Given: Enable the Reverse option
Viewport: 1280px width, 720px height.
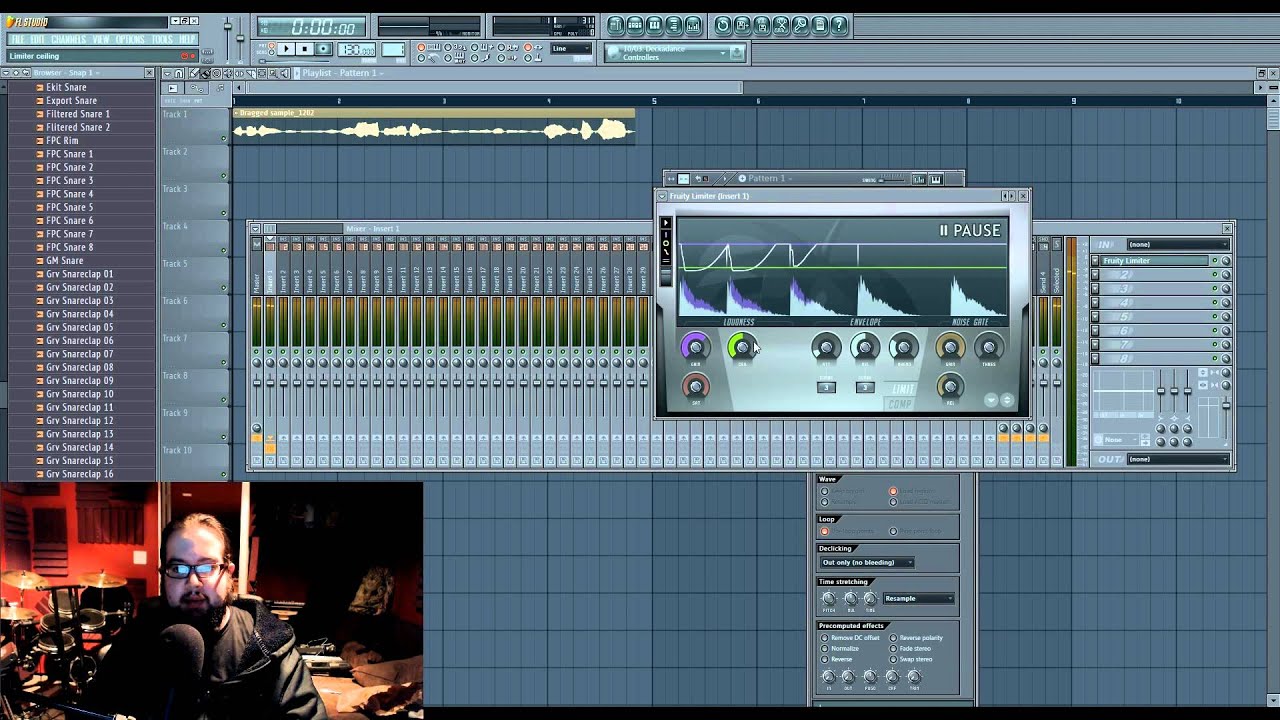Looking at the screenshot, I should (837, 660).
